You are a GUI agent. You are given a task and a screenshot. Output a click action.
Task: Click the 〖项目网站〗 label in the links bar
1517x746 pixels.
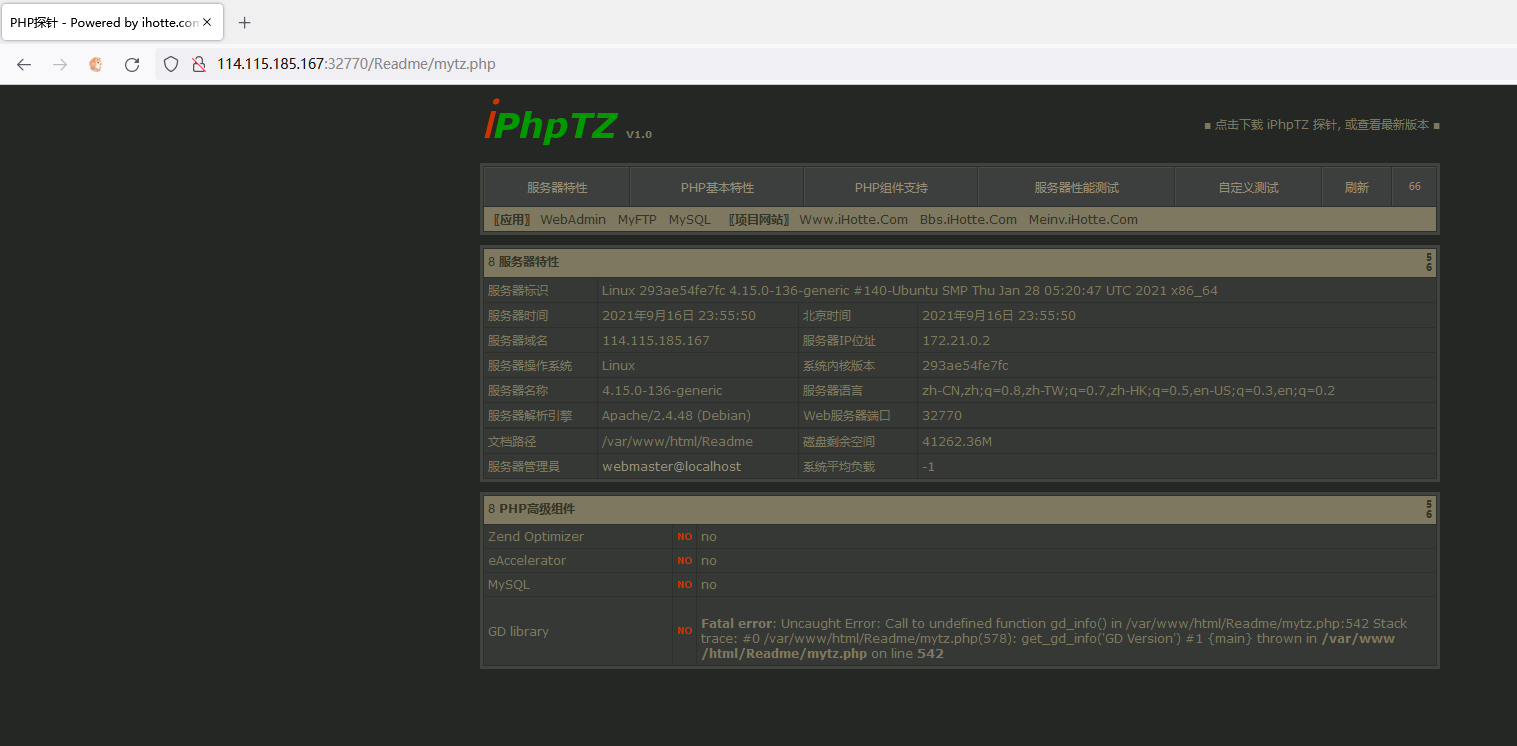pos(758,220)
